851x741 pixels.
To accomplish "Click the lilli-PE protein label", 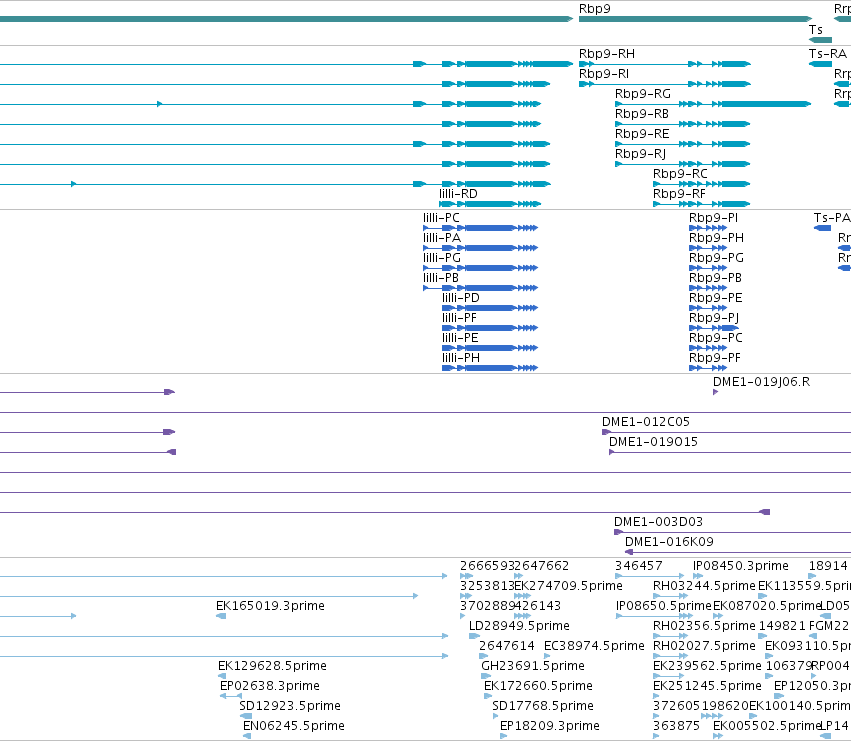I will 460,338.
